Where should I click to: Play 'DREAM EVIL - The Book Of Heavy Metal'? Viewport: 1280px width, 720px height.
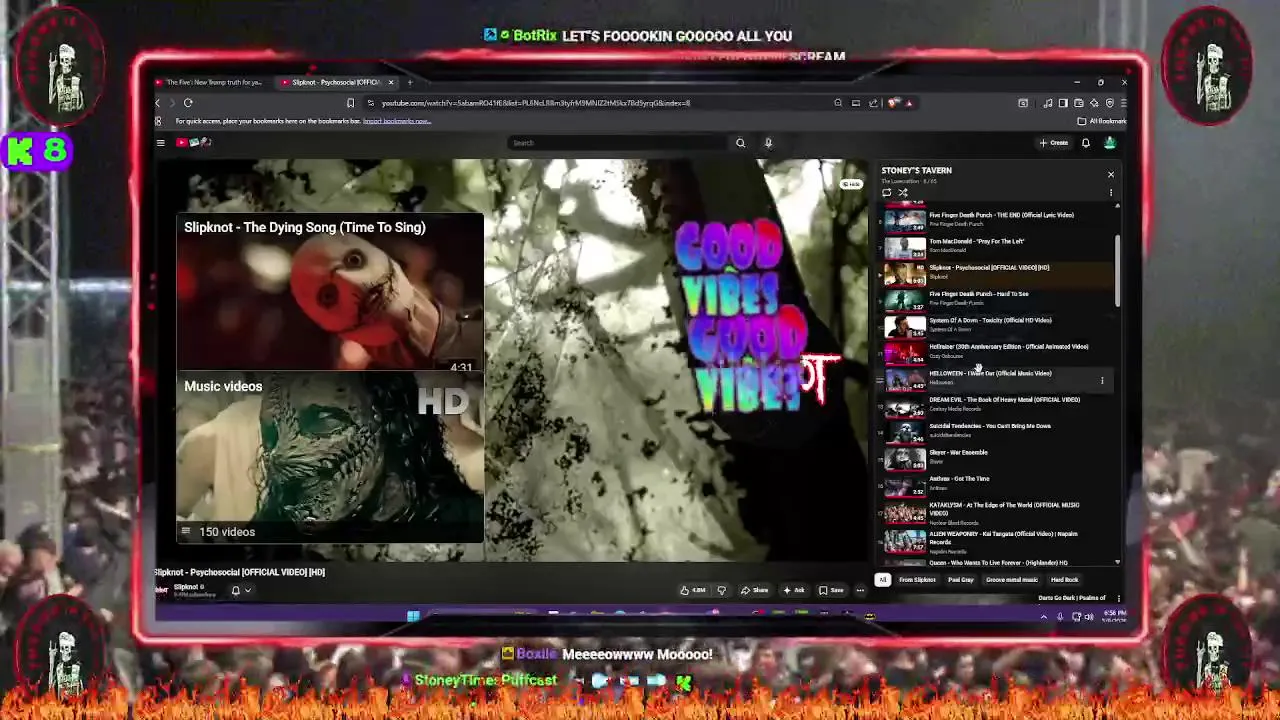point(997,404)
